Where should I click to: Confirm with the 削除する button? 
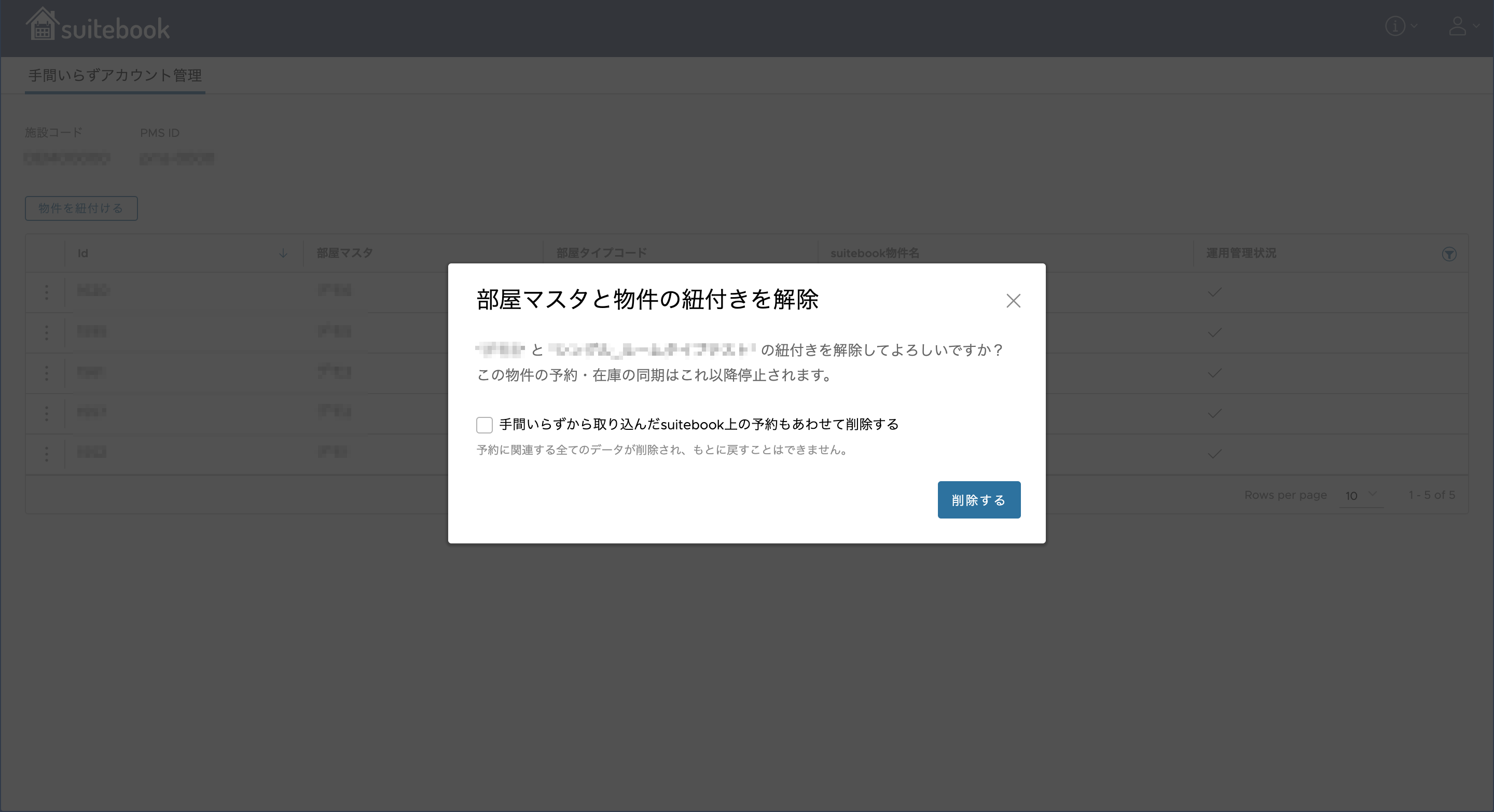pos(979,500)
